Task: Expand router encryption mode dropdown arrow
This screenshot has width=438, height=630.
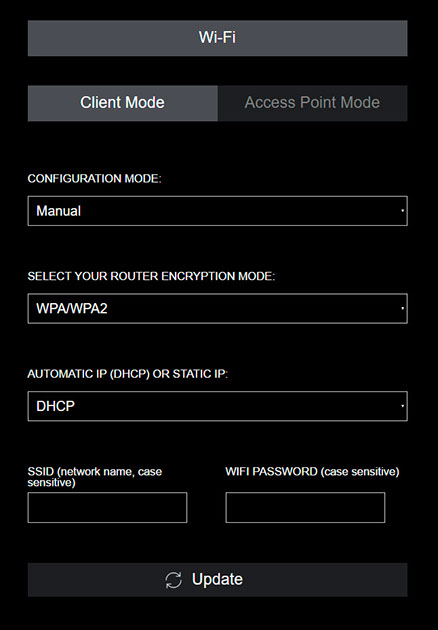Action: tap(402, 309)
